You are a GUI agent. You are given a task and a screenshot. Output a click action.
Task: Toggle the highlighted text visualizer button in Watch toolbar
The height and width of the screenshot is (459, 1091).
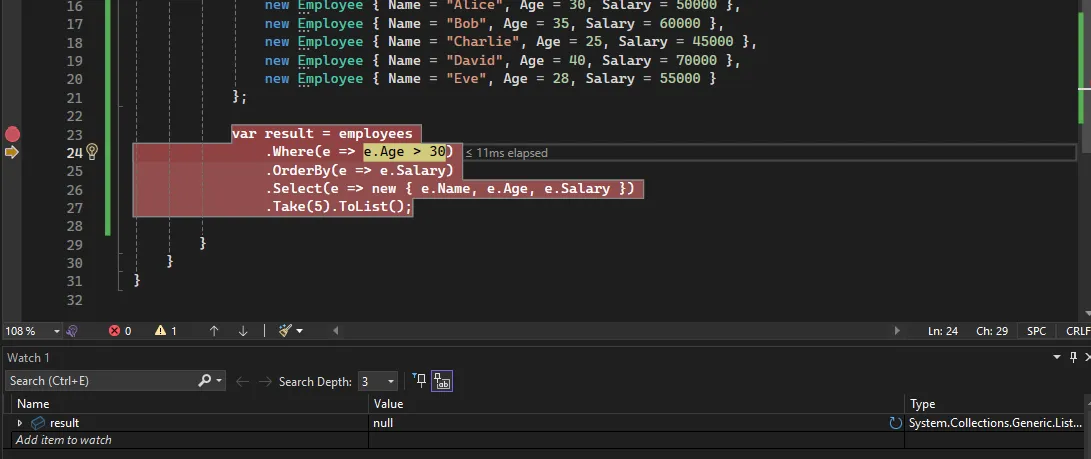pos(442,381)
